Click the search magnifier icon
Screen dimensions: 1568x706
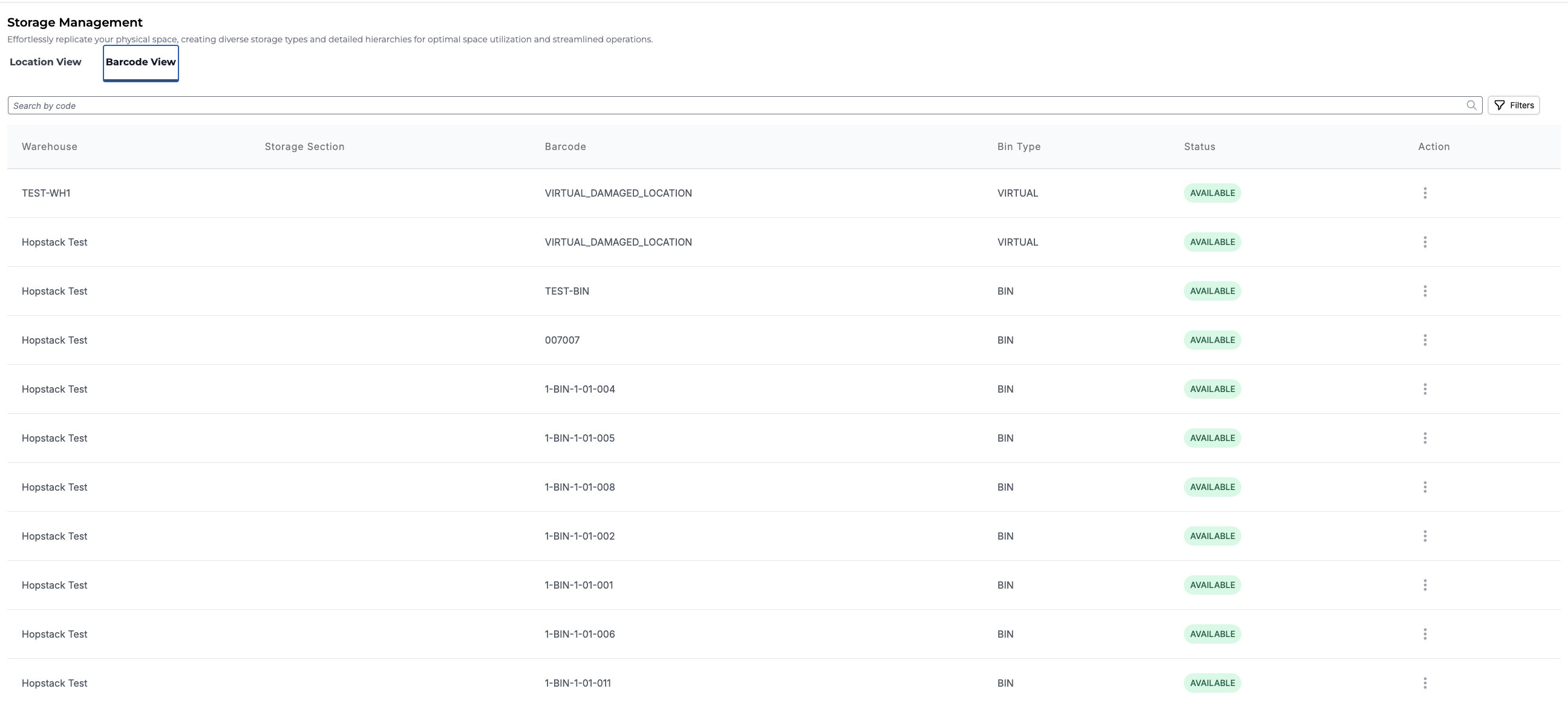pos(1471,105)
